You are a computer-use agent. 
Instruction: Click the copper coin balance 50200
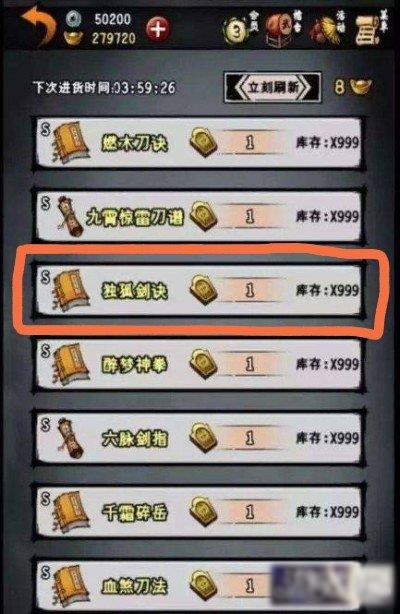[x=113, y=19]
